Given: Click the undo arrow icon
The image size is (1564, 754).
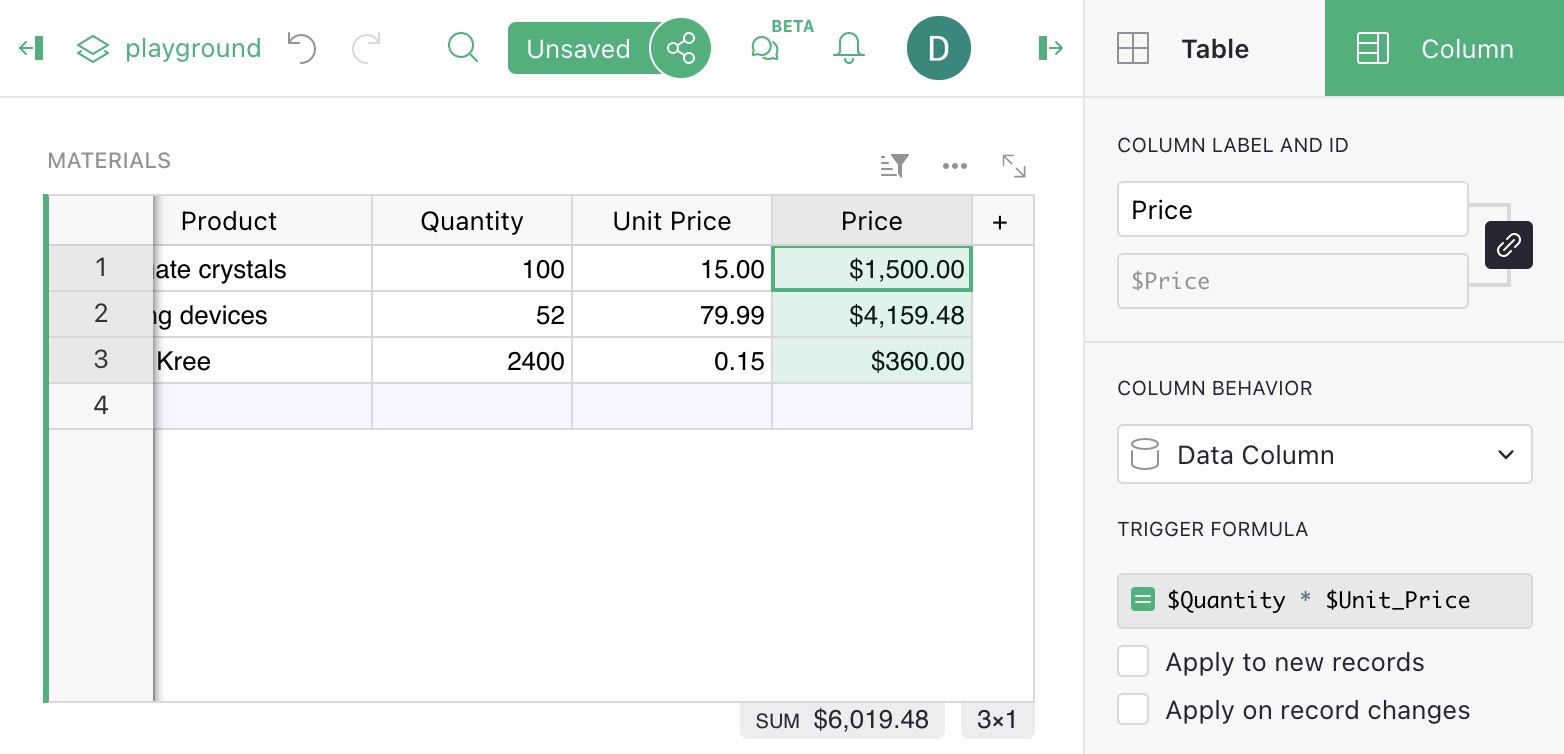Looking at the screenshot, I should click(x=301, y=48).
